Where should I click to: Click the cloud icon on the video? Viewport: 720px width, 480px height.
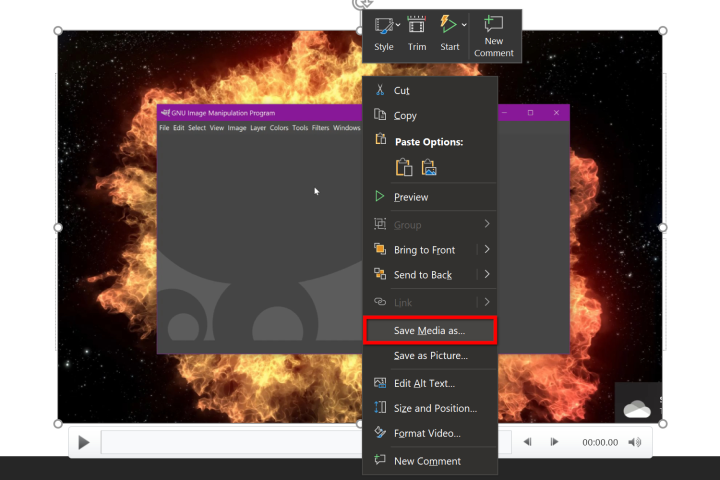637,408
